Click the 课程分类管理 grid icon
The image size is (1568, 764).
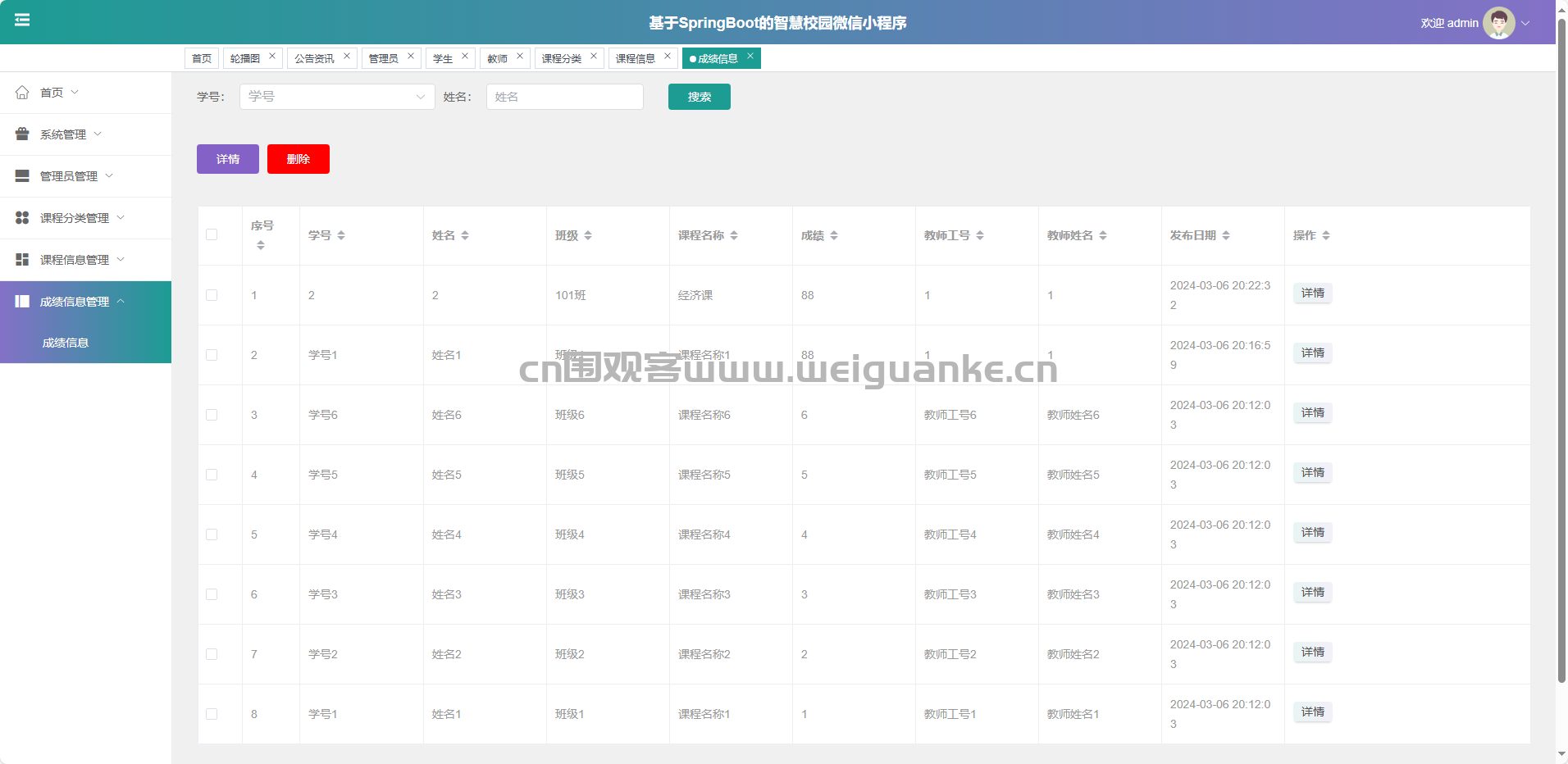coord(22,218)
